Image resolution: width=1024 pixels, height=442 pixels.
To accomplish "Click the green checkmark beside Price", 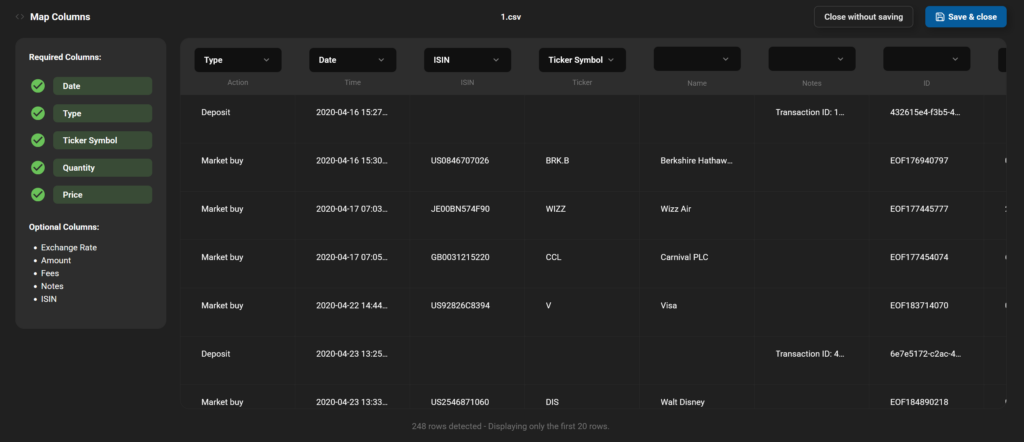I will click(38, 195).
